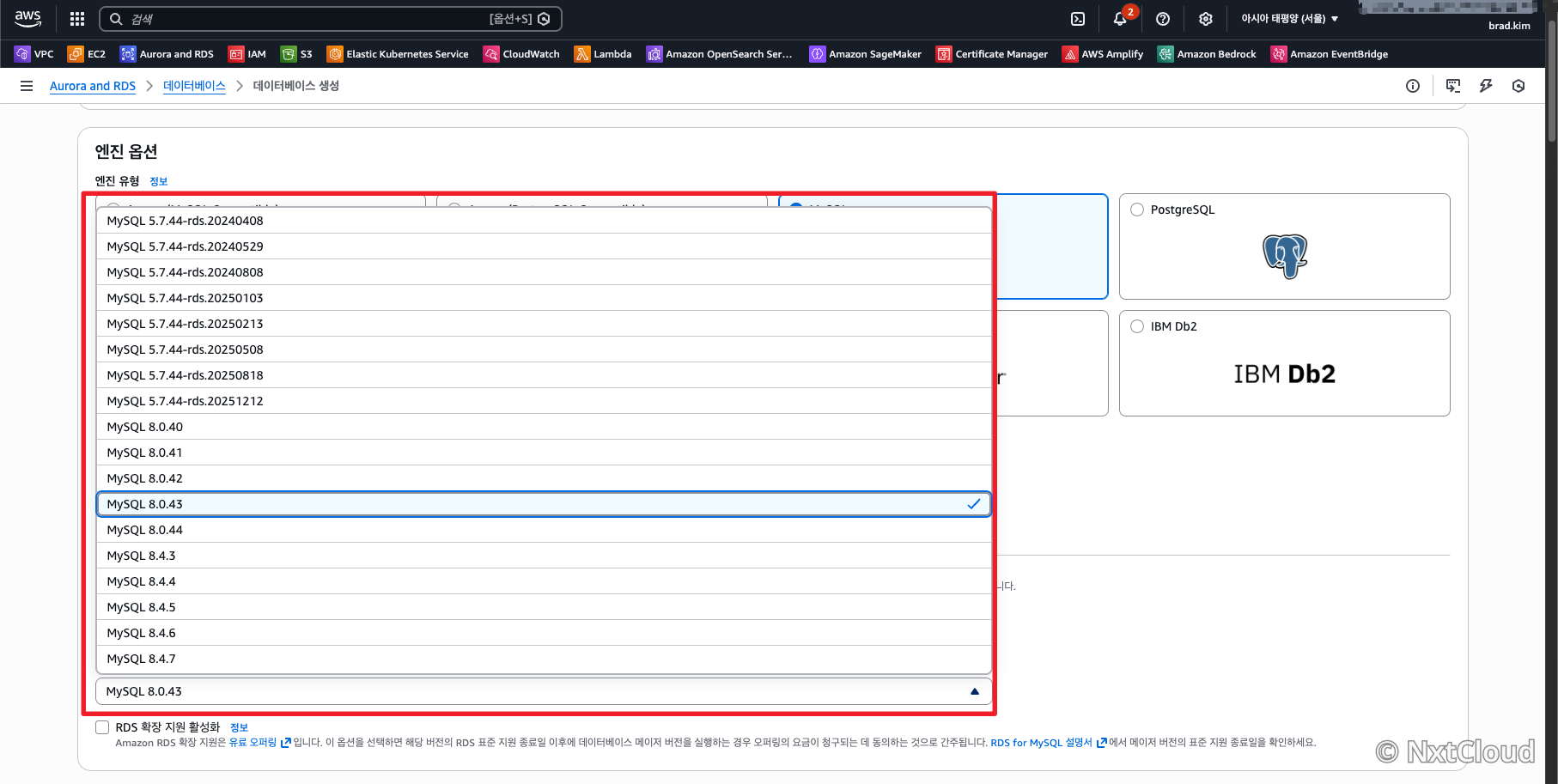Open the Aurora and RDS shortcut
Viewport: 1558px width, 784px height.
tap(167, 54)
